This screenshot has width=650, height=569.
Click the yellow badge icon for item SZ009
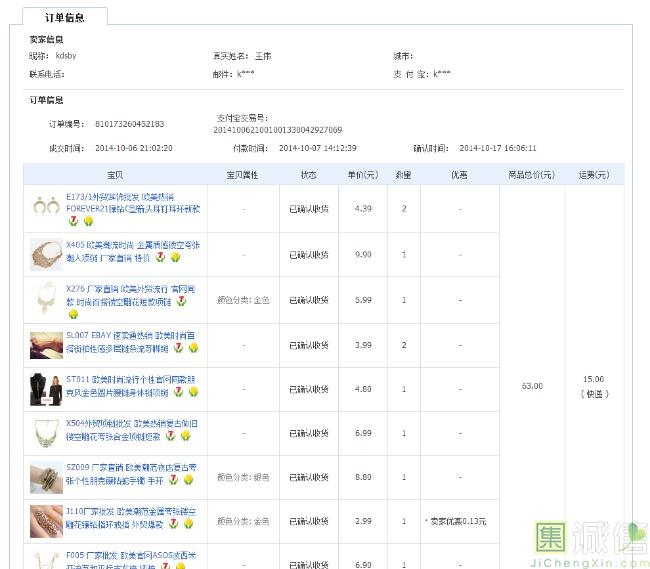[189, 479]
